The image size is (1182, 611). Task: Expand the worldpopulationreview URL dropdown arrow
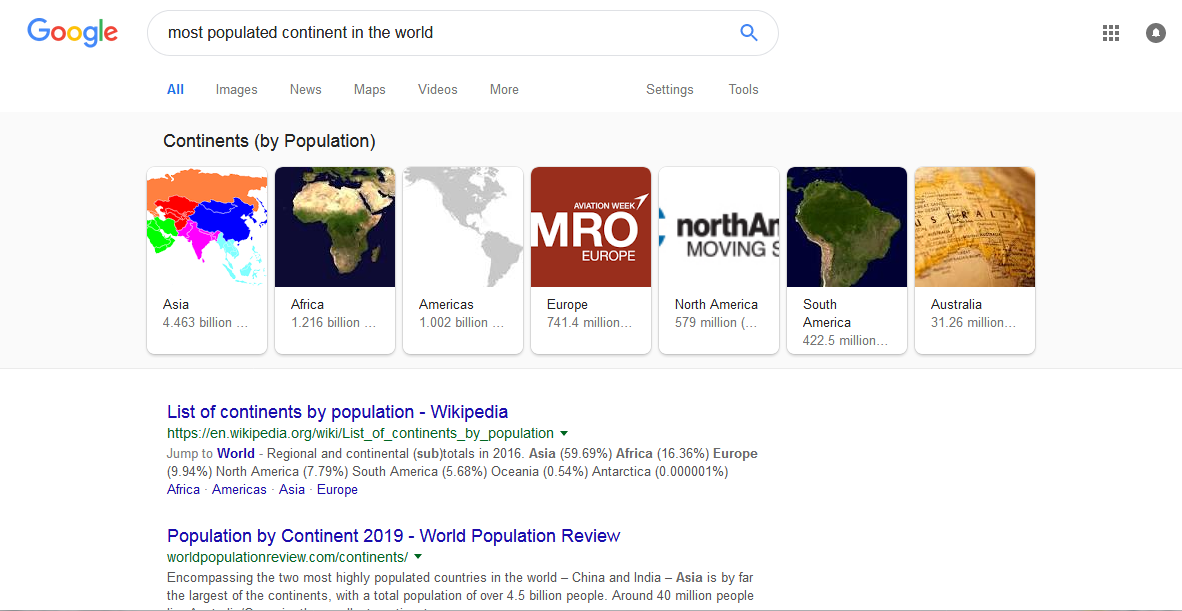pos(418,557)
